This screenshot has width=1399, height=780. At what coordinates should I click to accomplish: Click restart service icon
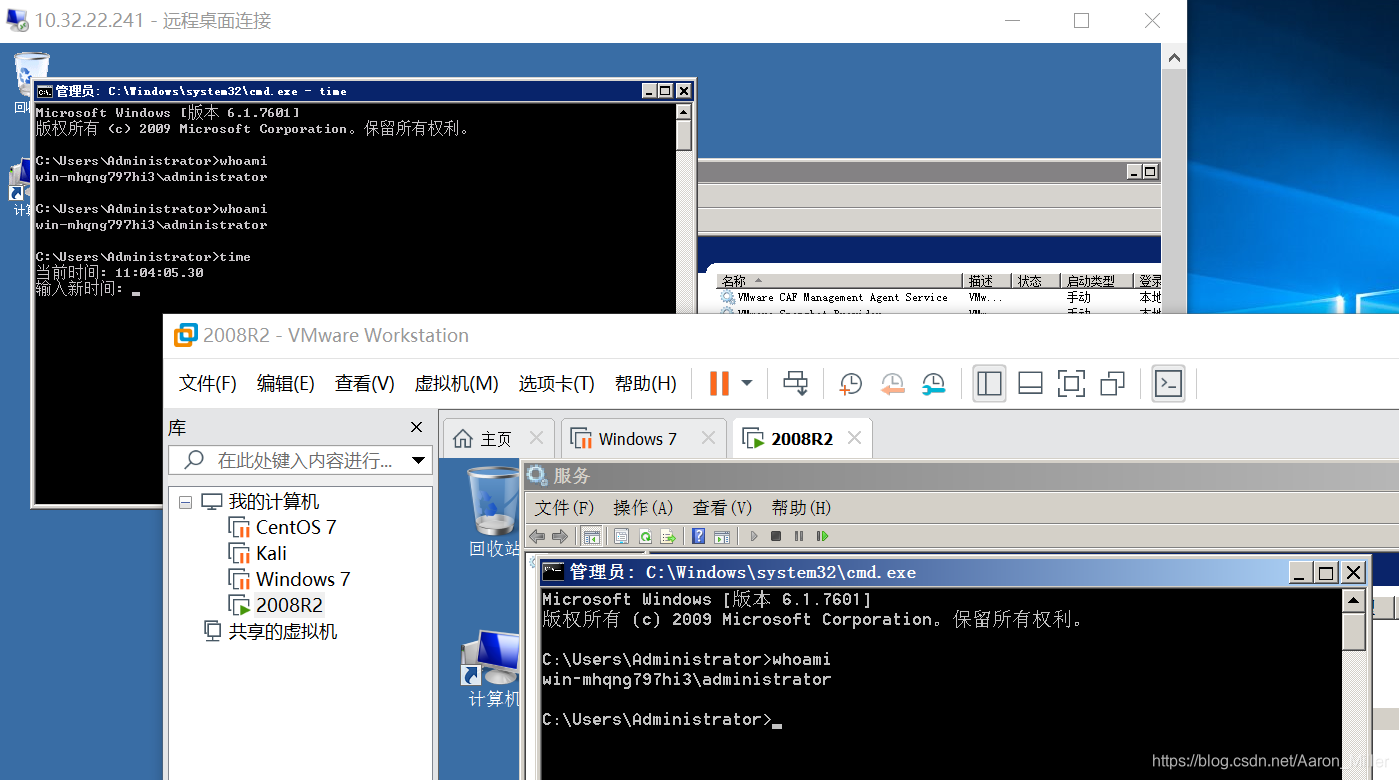[x=822, y=537]
